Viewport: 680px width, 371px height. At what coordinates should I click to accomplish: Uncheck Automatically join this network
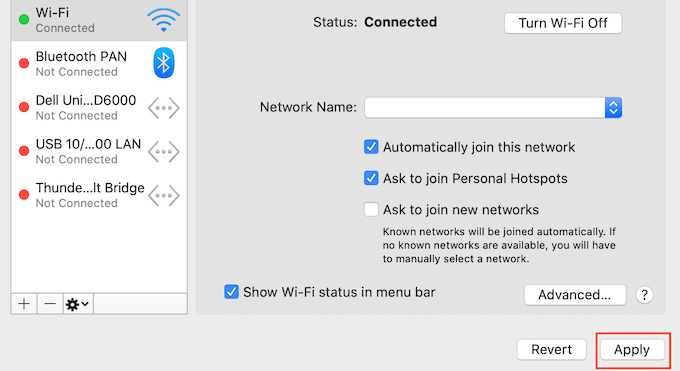[x=371, y=147]
